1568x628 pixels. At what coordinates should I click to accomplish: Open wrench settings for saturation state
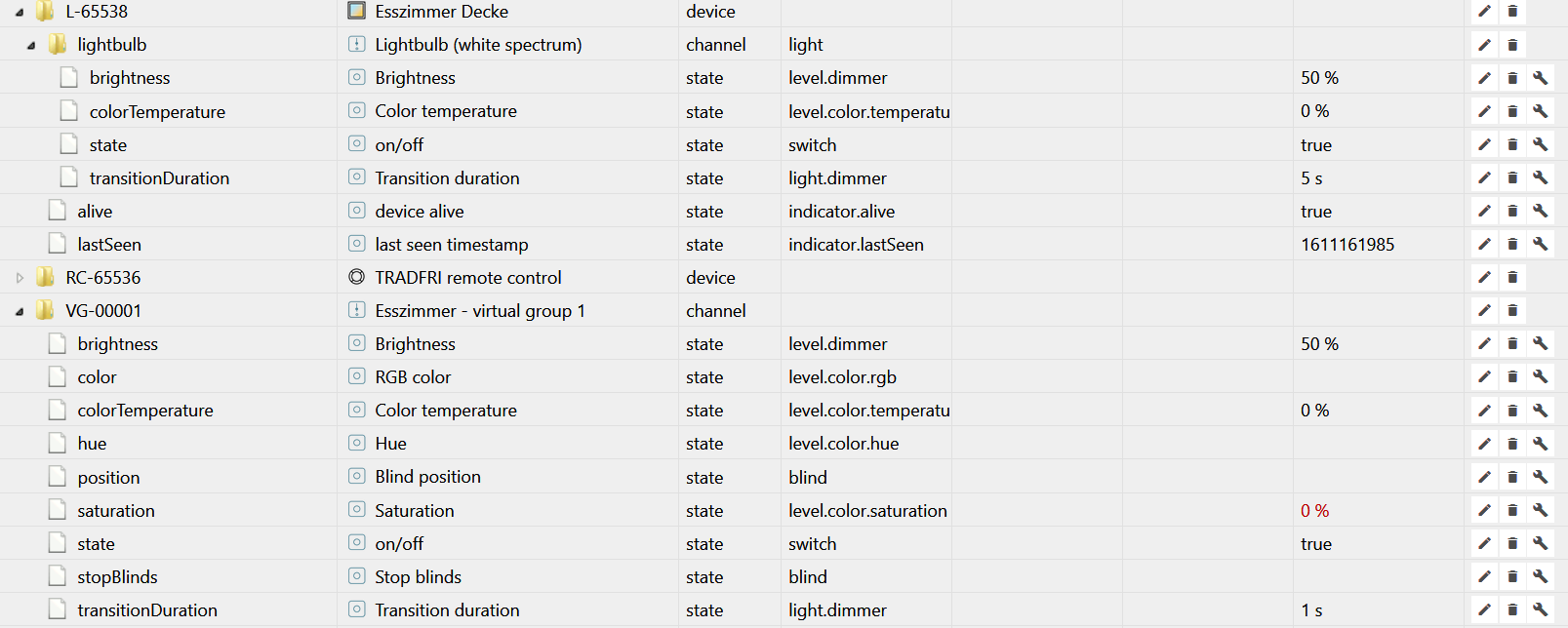point(1540,510)
